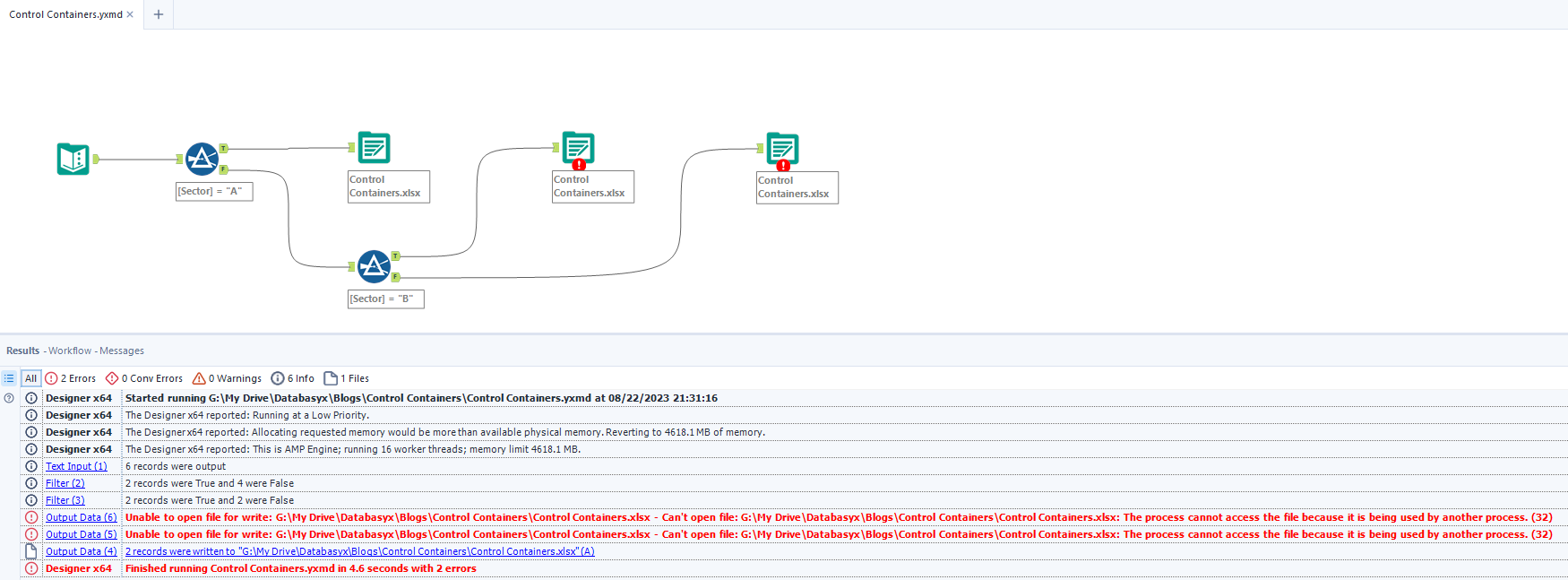1568x580 pixels.
Task: Open Output Data (6) link
Action: click(x=82, y=517)
